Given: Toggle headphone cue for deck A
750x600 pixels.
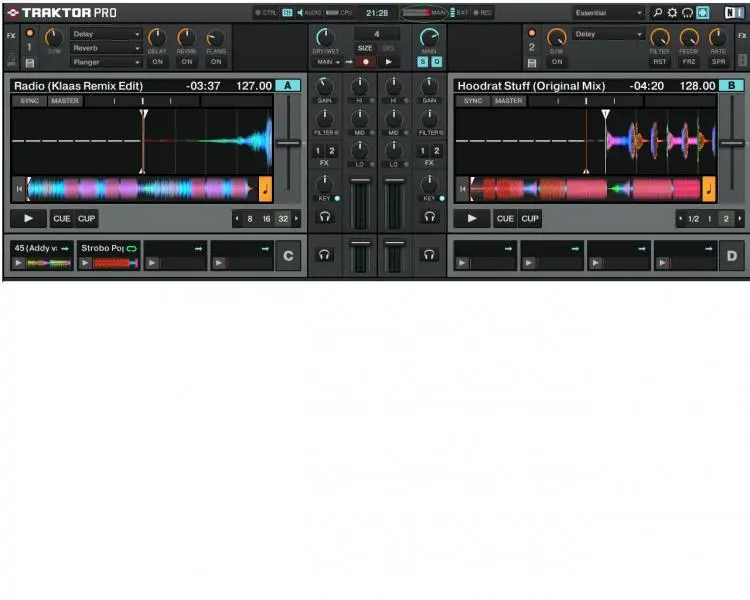Looking at the screenshot, I should pyautogui.click(x=324, y=216).
